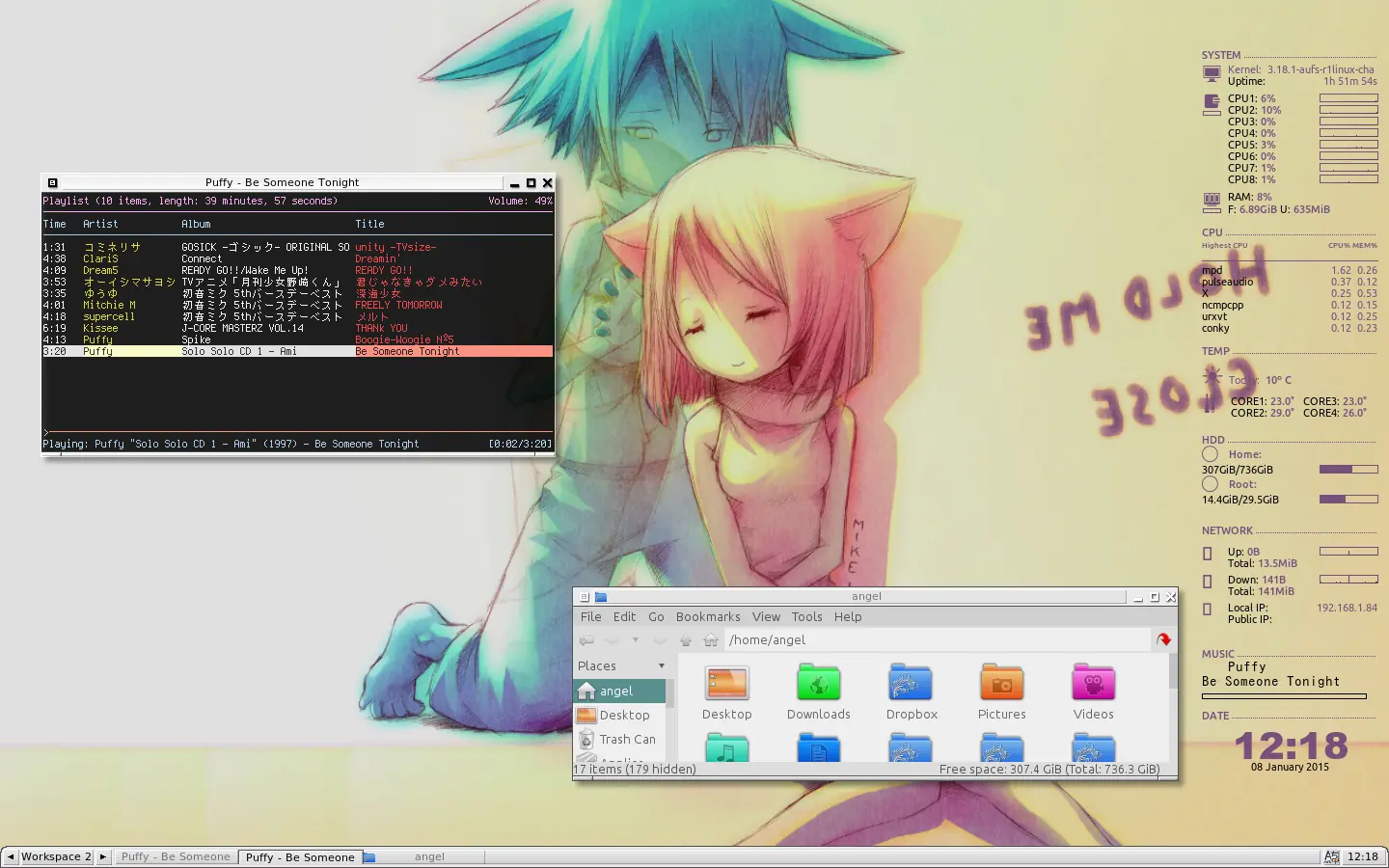This screenshot has width=1389, height=868.
Task: Maximize the Puffy terminal window
Action: coord(531,182)
